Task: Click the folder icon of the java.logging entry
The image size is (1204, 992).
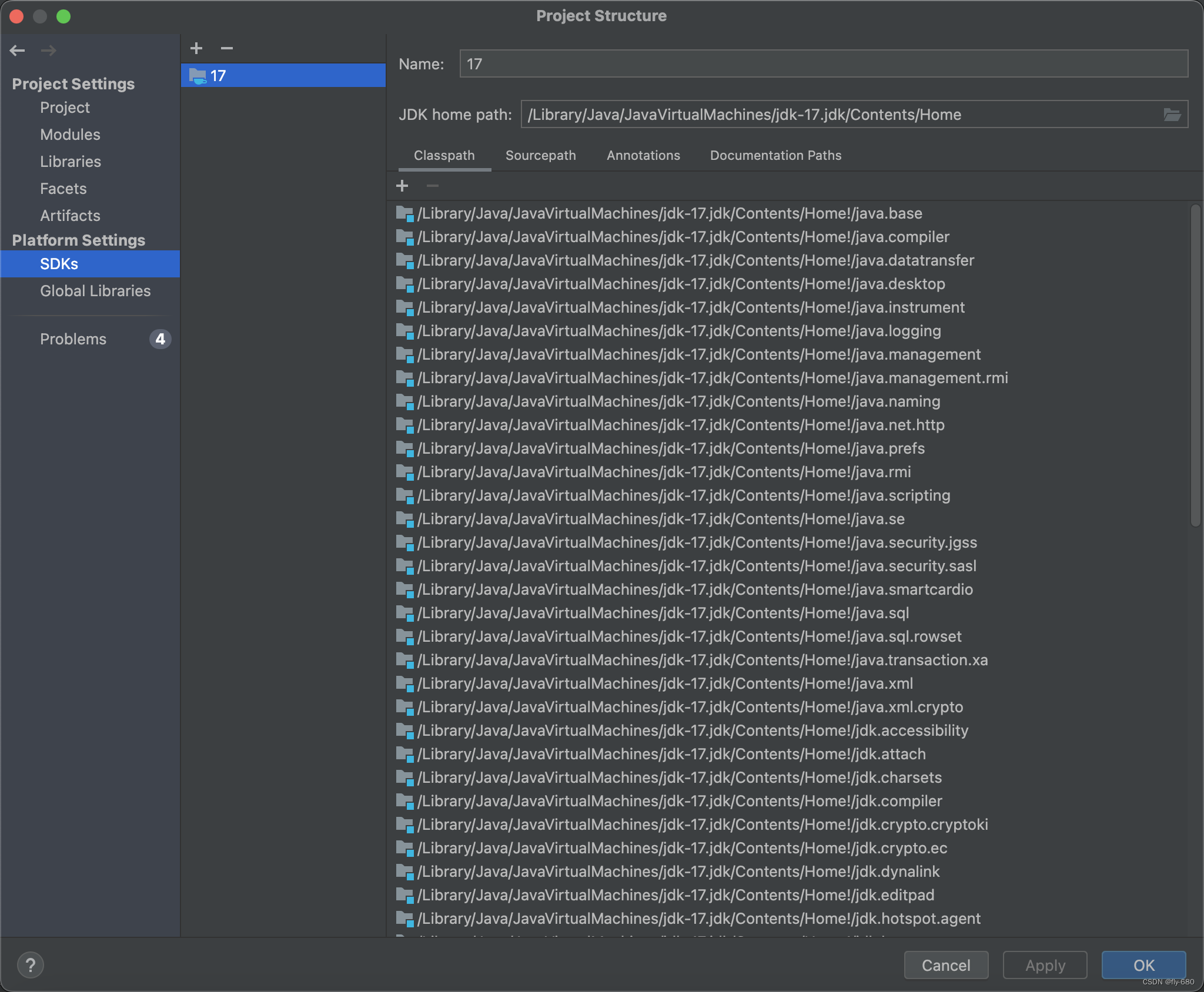Action: pos(405,331)
